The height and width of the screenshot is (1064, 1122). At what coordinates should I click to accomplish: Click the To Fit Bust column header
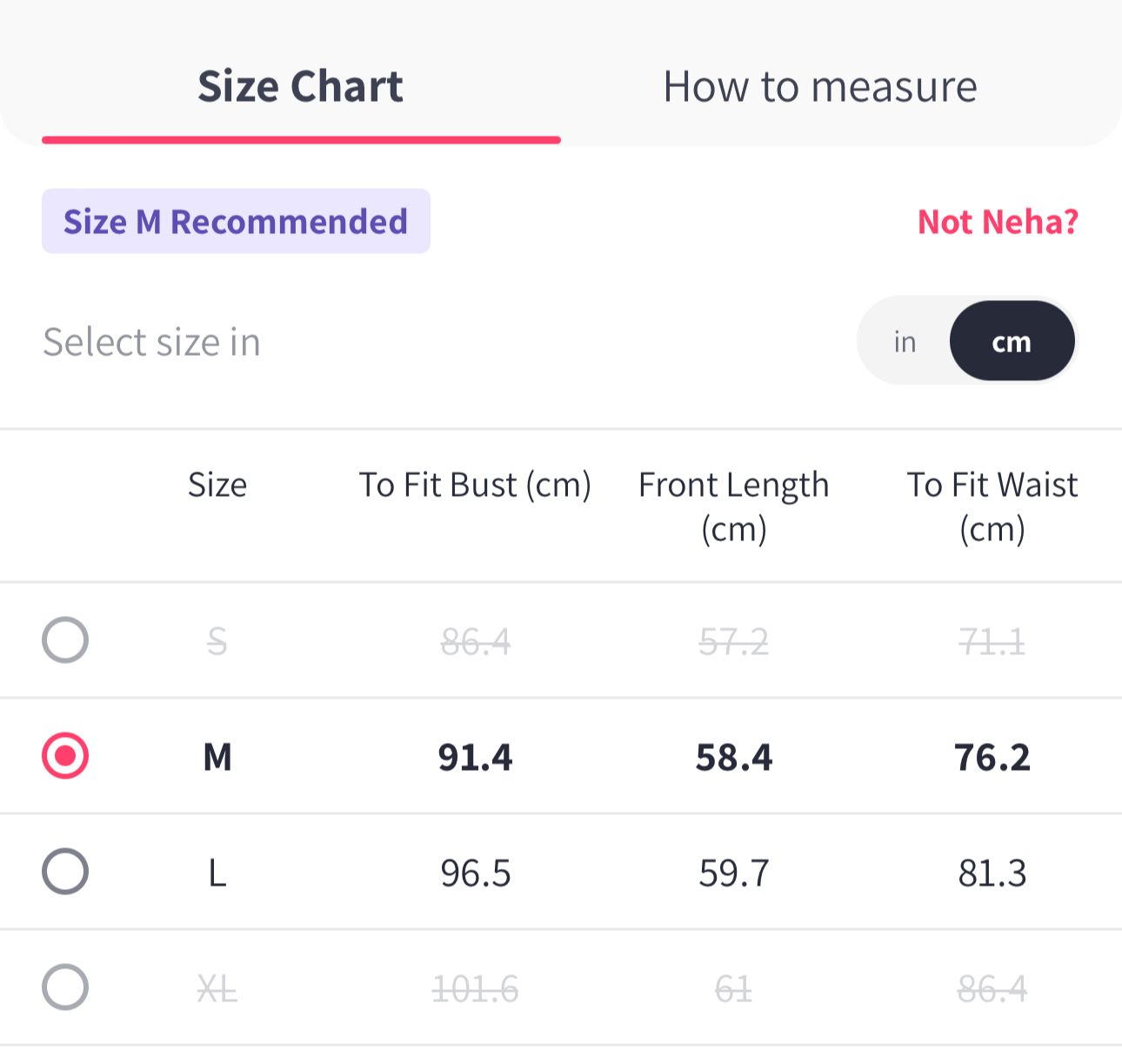pyautogui.click(x=475, y=485)
